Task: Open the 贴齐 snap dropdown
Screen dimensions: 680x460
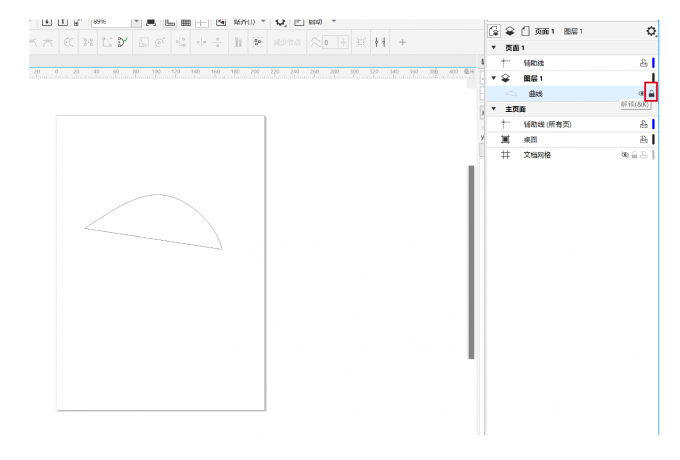Action: [250, 20]
